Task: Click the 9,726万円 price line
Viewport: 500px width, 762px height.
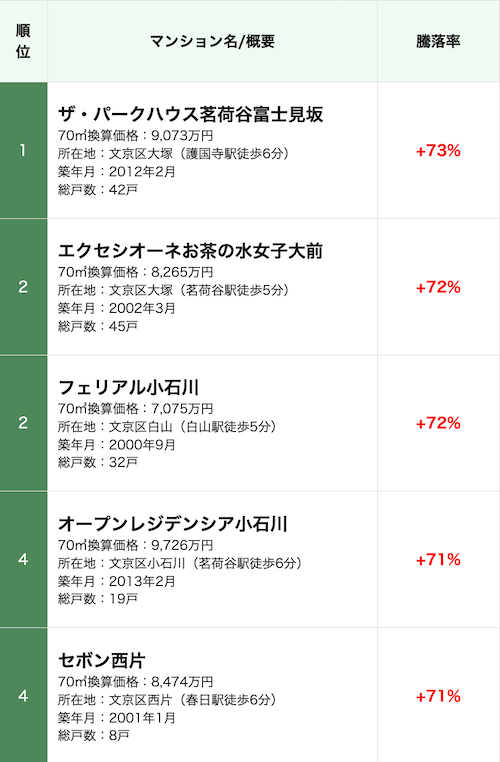Action: tap(136, 545)
